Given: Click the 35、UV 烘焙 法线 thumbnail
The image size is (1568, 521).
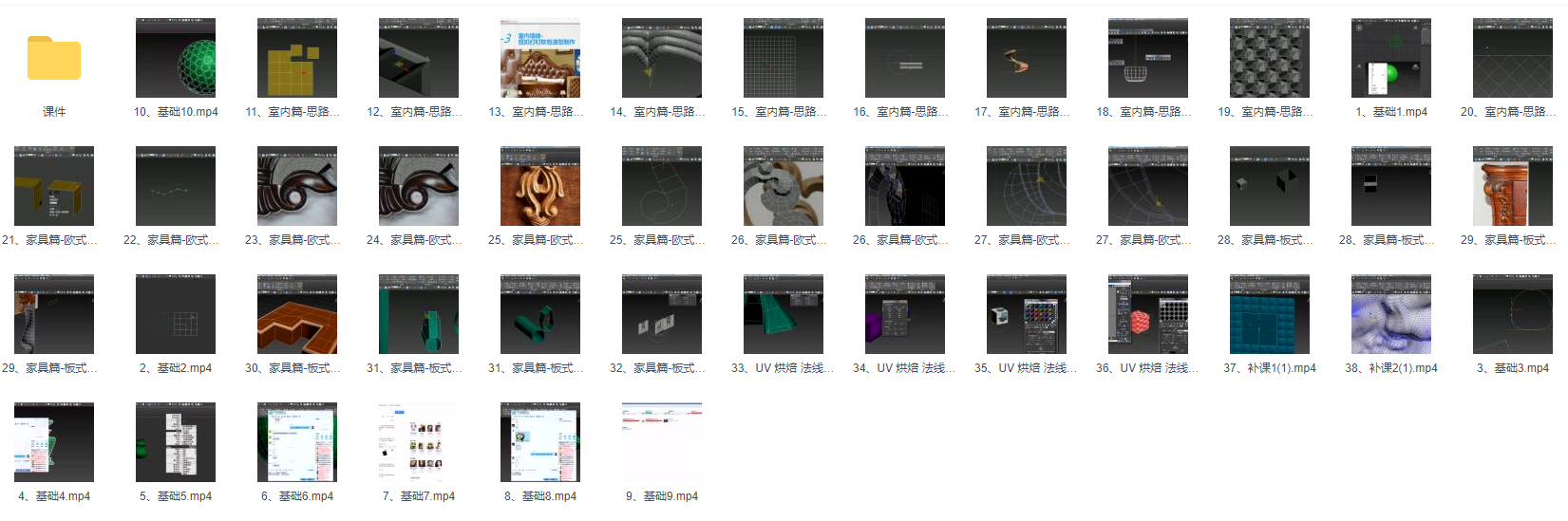Looking at the screenshot, I should pos(1027,314).
